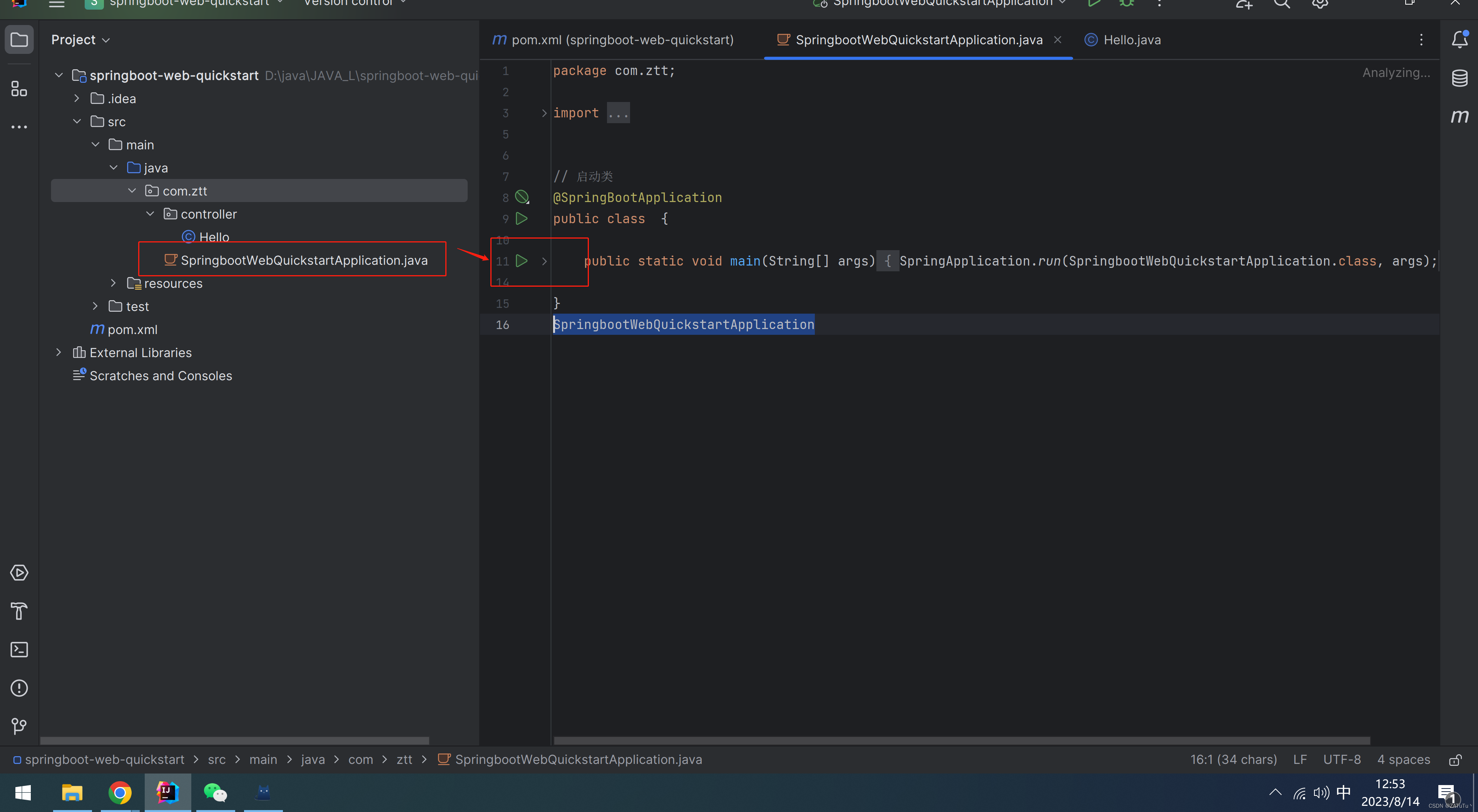The width and height of the screenshot is (1478, 812).
Task: Click the run gutter icon on line 11
Action: click(522, 261)
